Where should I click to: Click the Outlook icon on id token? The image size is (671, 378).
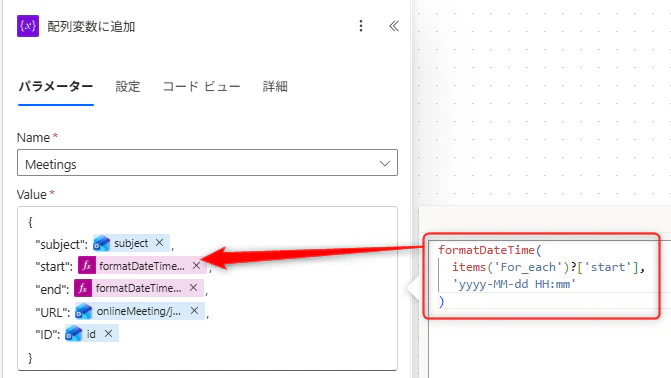pyautogui.click(x=74, y=333)
